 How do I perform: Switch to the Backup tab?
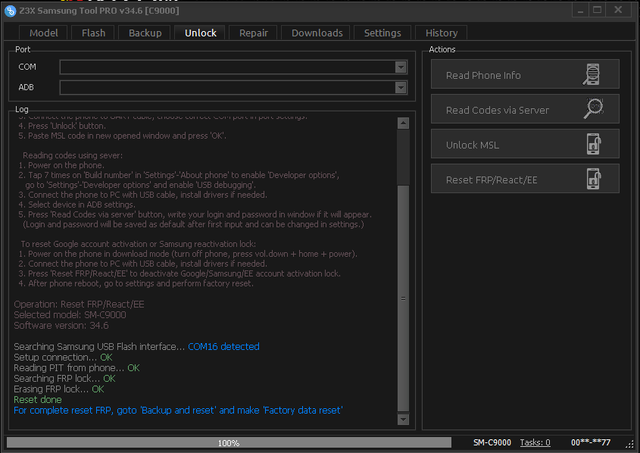[145, 33]
